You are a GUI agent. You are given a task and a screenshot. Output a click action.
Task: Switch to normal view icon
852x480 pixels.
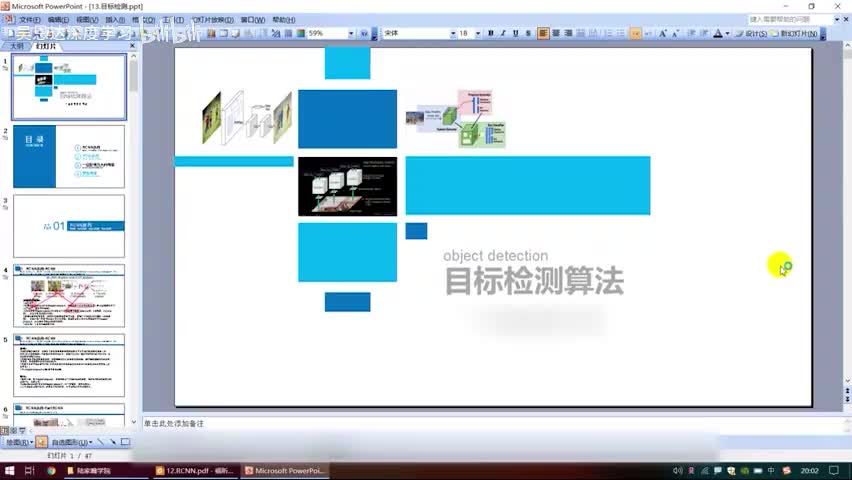coord(5,430)
